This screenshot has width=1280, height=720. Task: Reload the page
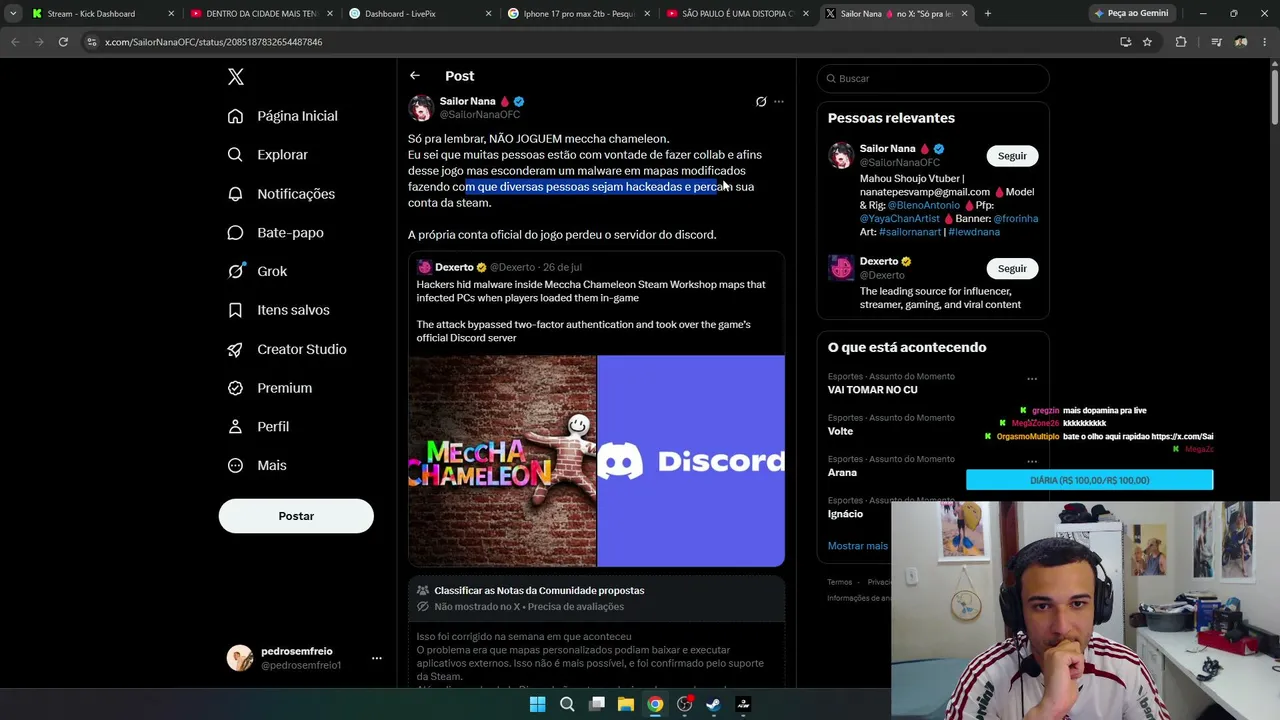click(63, 42)
